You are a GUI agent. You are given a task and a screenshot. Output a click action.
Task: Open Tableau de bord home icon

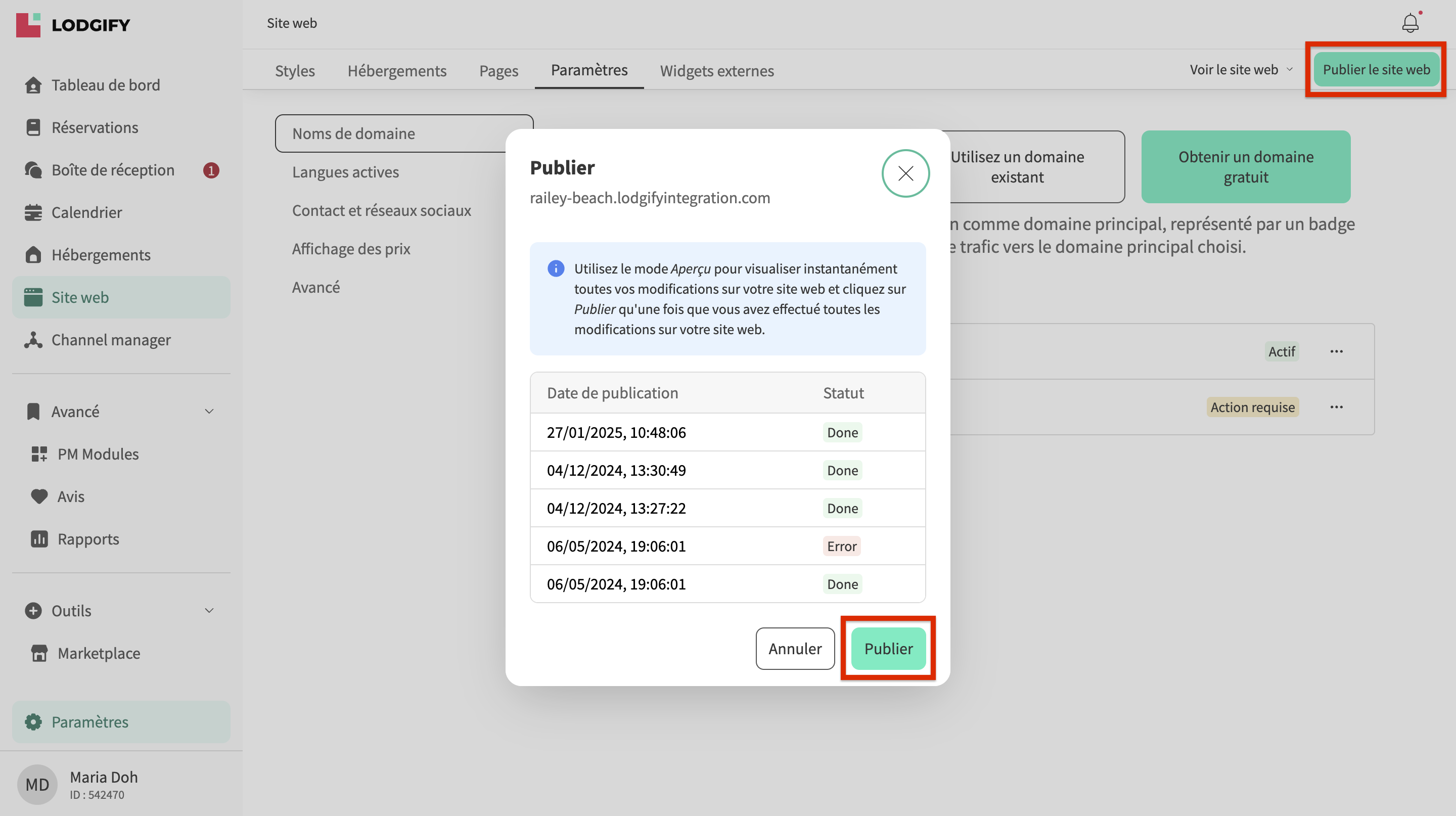click(33, 85)
